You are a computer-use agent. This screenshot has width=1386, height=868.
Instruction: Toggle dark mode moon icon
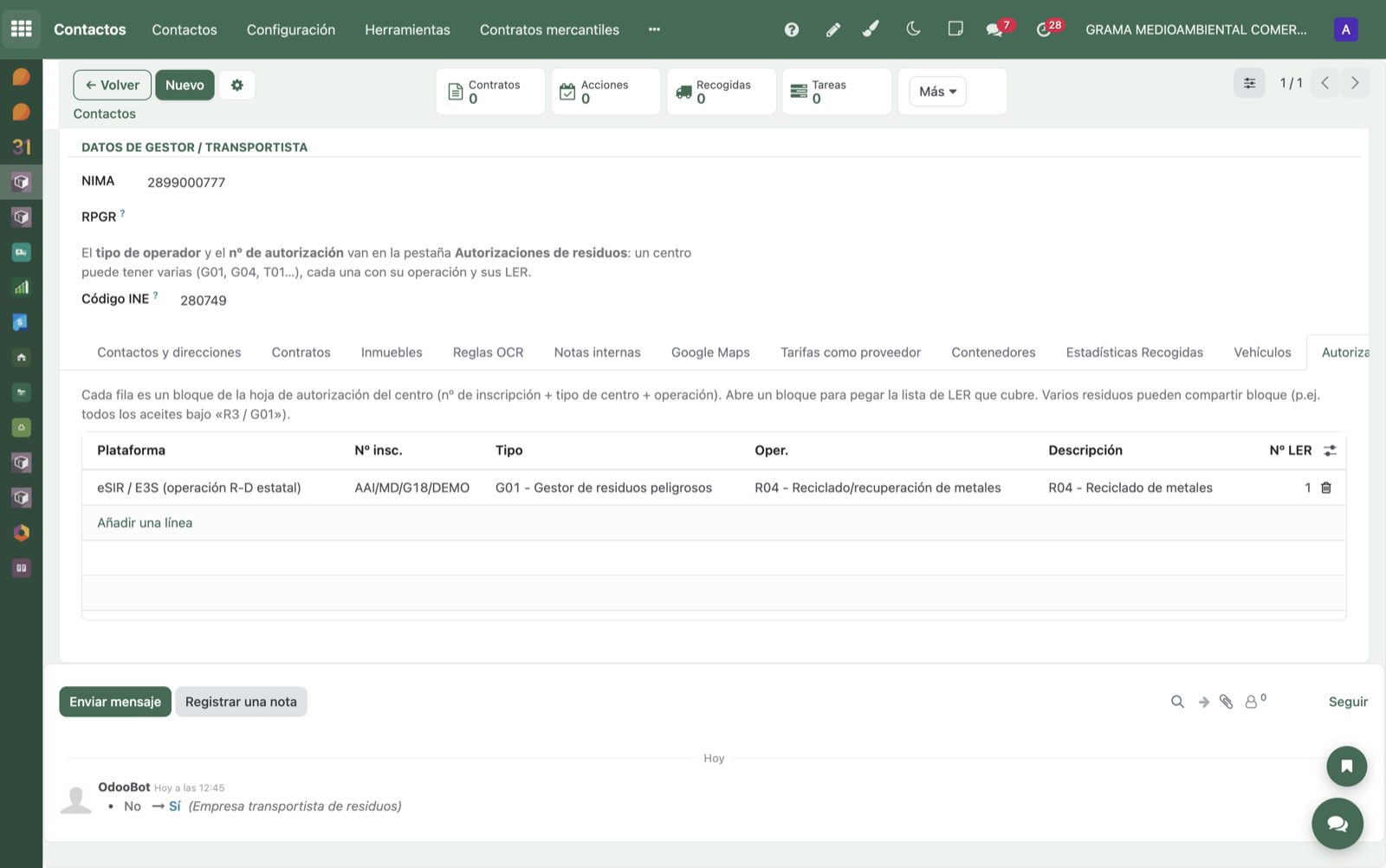(x=913, y=29)
